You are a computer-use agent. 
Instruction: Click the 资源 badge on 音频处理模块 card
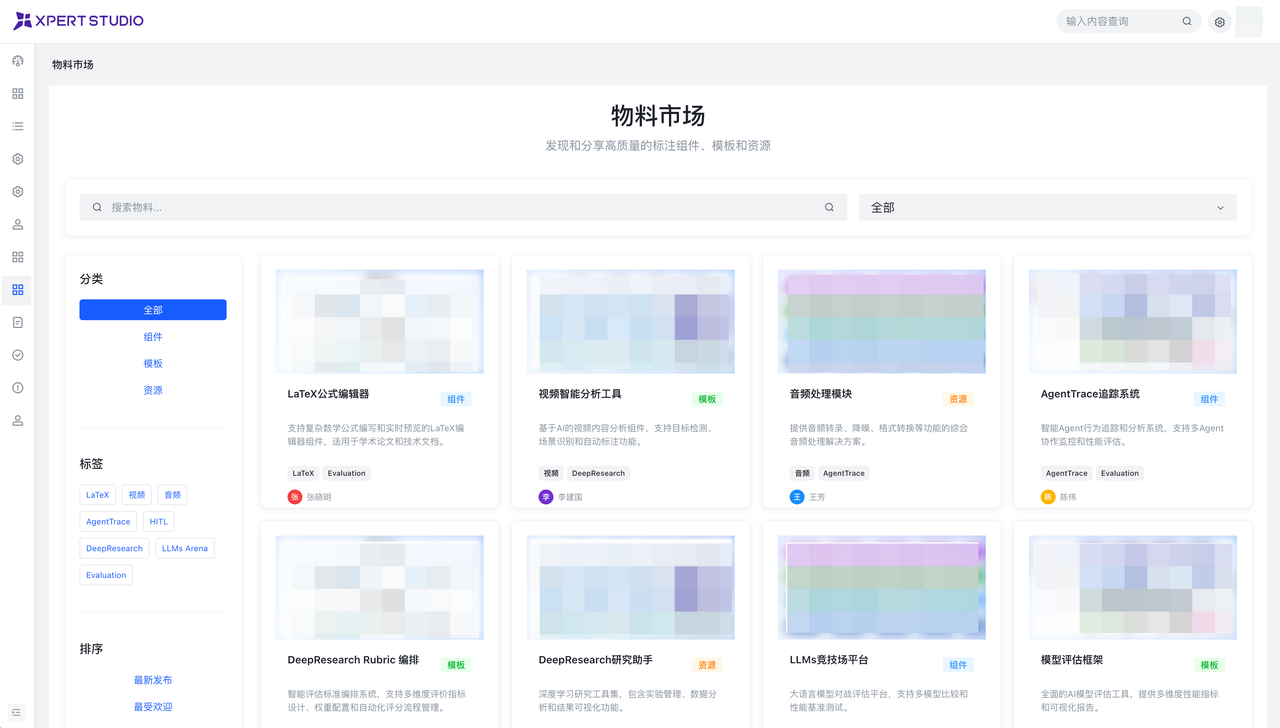pyautogui.click(x=958, y=399)
